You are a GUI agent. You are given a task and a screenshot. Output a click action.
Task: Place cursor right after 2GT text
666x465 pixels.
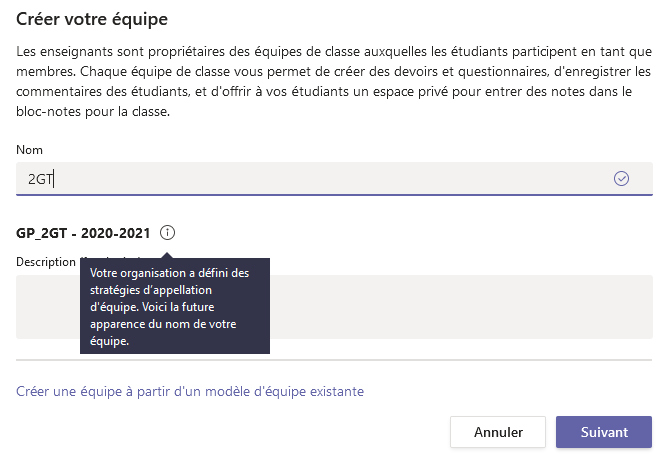[54, 179]
